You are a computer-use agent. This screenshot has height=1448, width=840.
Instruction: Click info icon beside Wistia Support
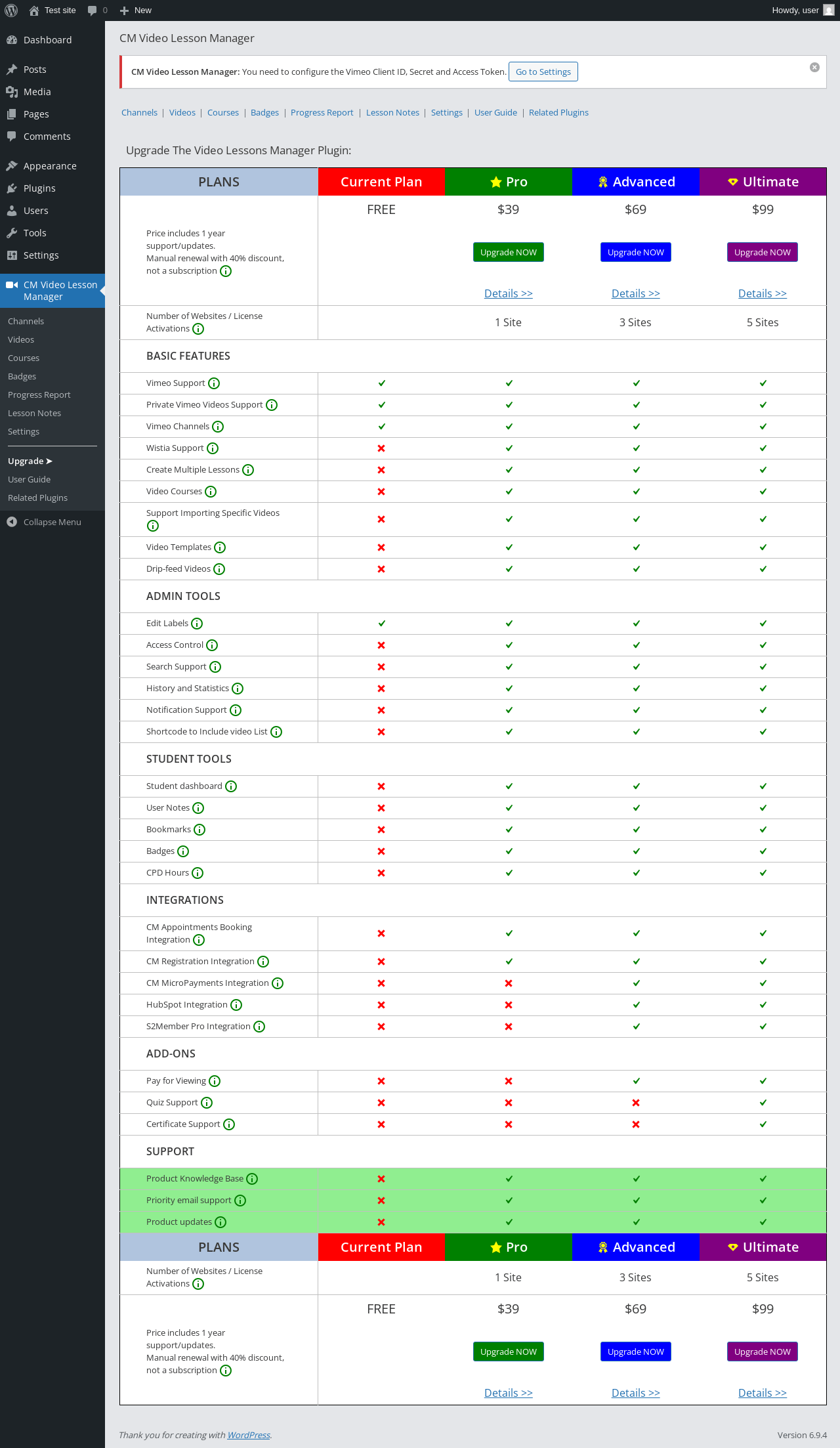coord(213,448)
